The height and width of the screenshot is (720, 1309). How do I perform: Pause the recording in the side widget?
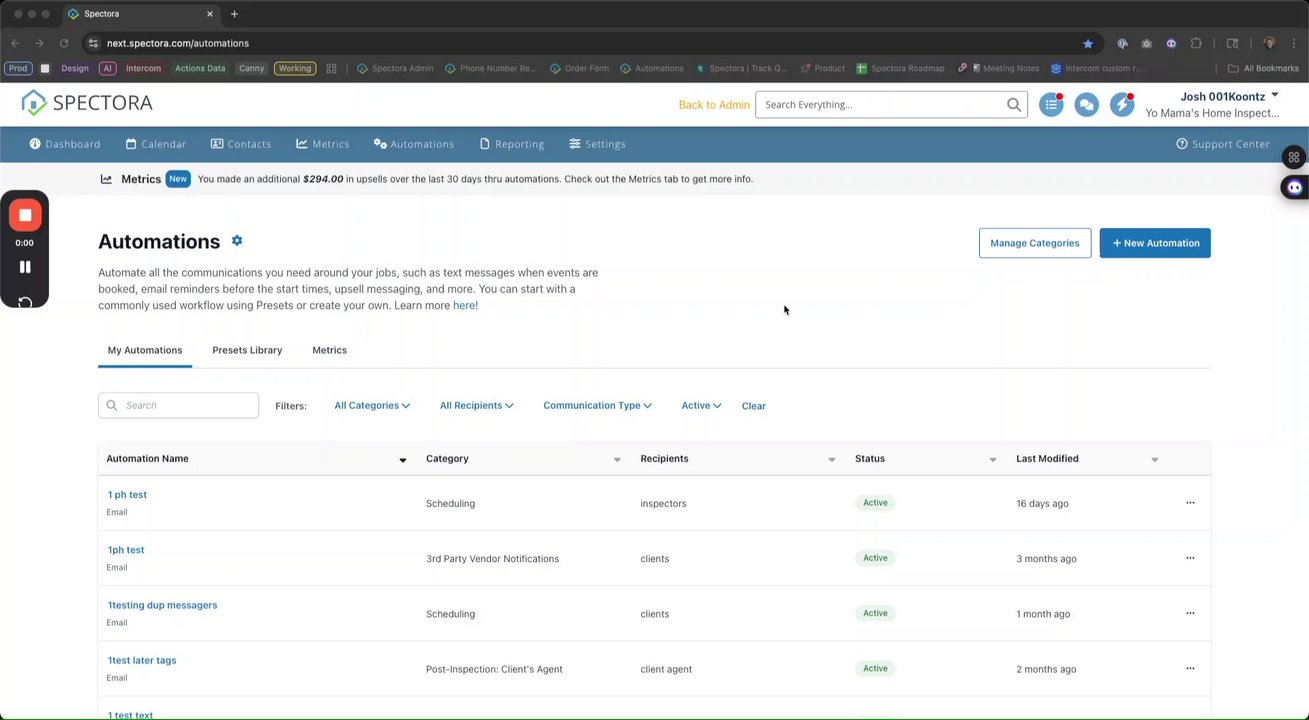(x=25, y=267)
